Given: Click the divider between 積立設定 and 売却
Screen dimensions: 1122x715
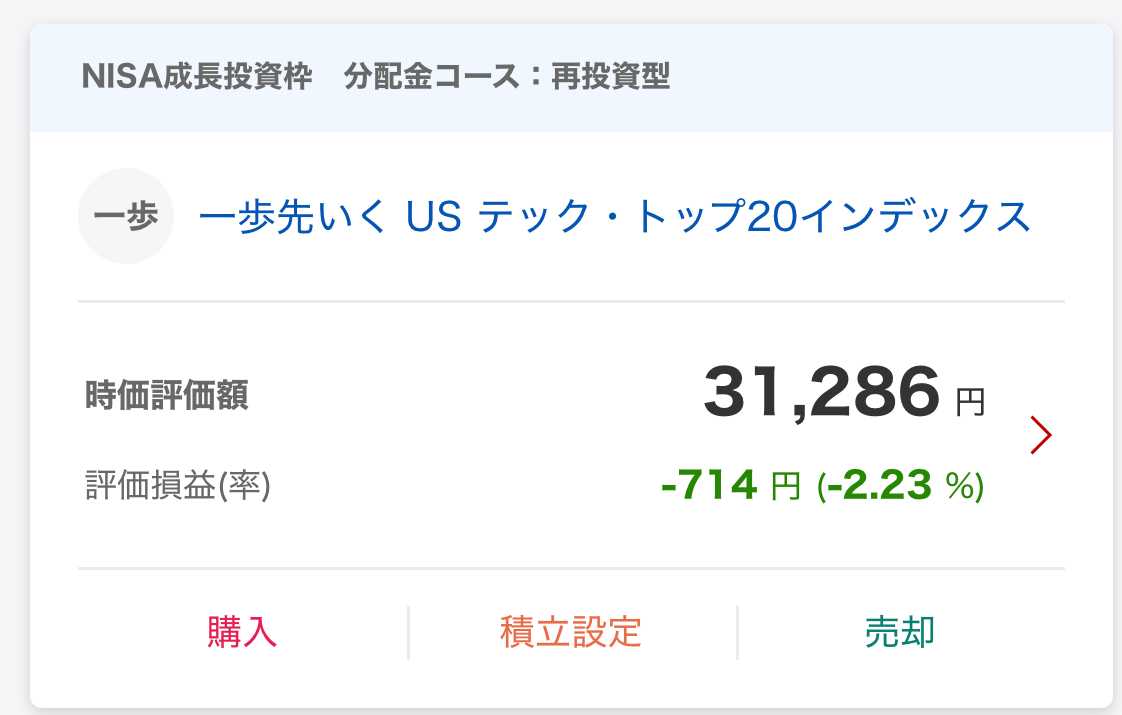Looking at the screenshot, I should (737, 632).
